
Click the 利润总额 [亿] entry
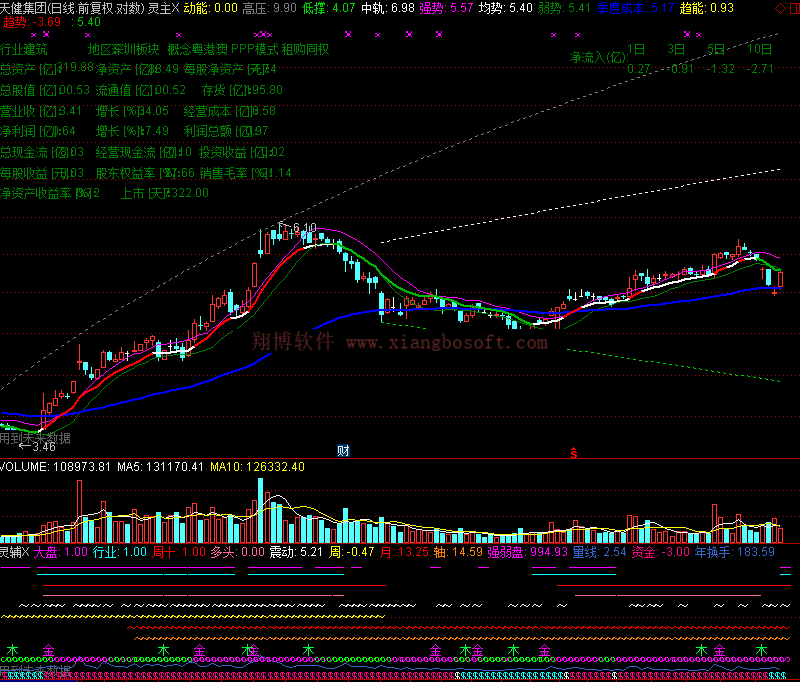click(226, 132)
